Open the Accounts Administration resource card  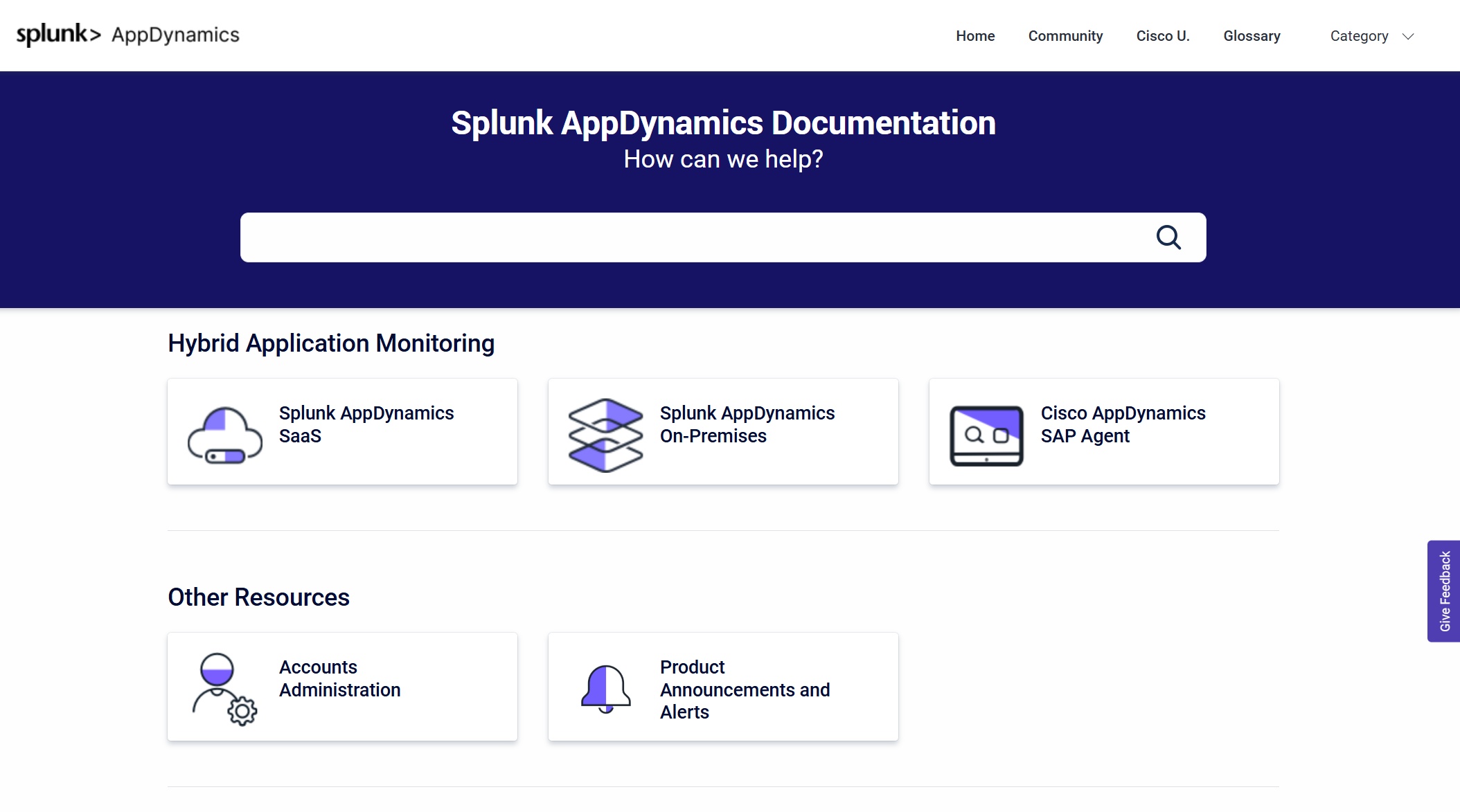click(x=341, y=686)
